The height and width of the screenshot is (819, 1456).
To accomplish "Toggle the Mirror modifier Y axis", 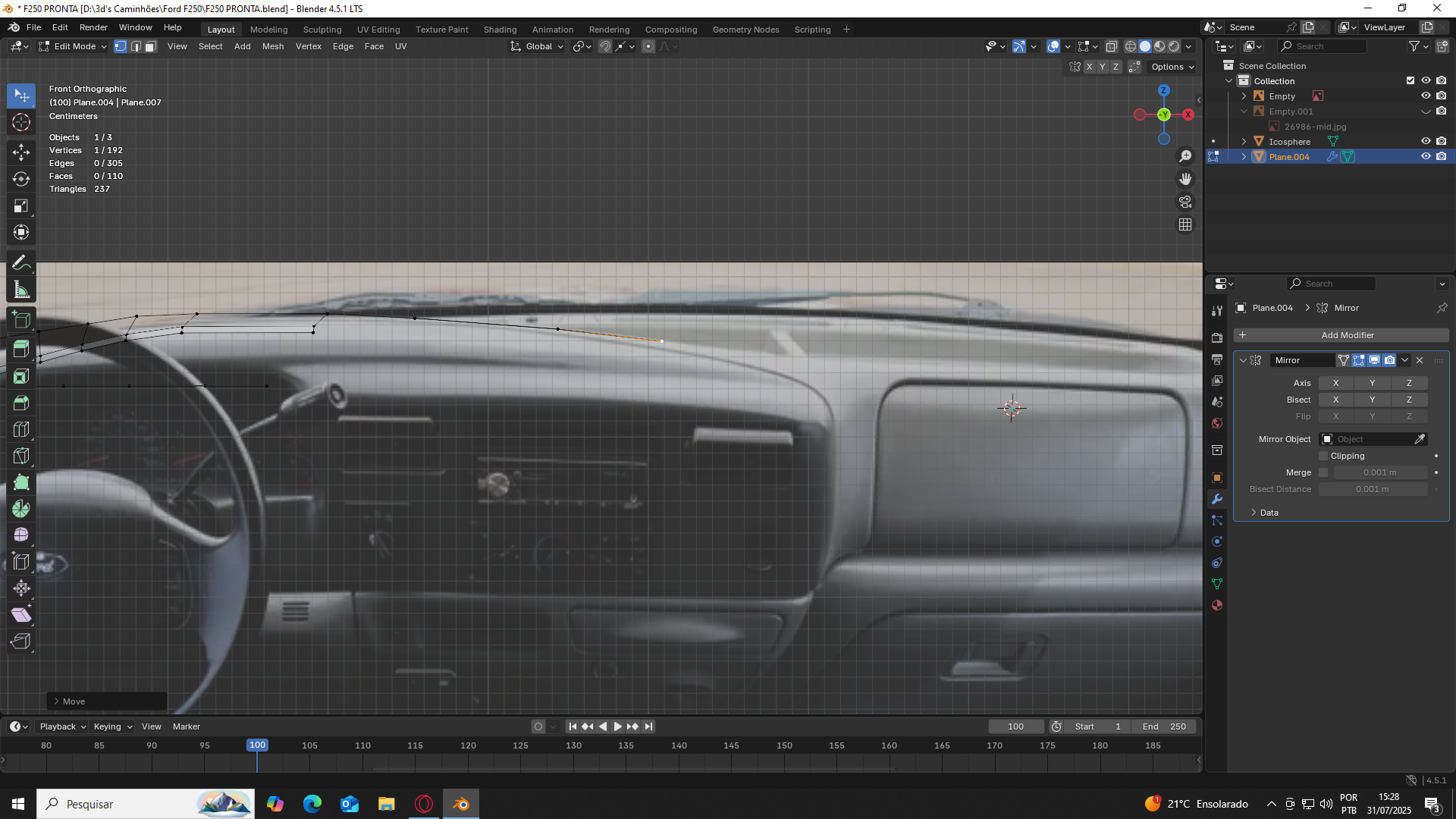I will coord(1372,383).
